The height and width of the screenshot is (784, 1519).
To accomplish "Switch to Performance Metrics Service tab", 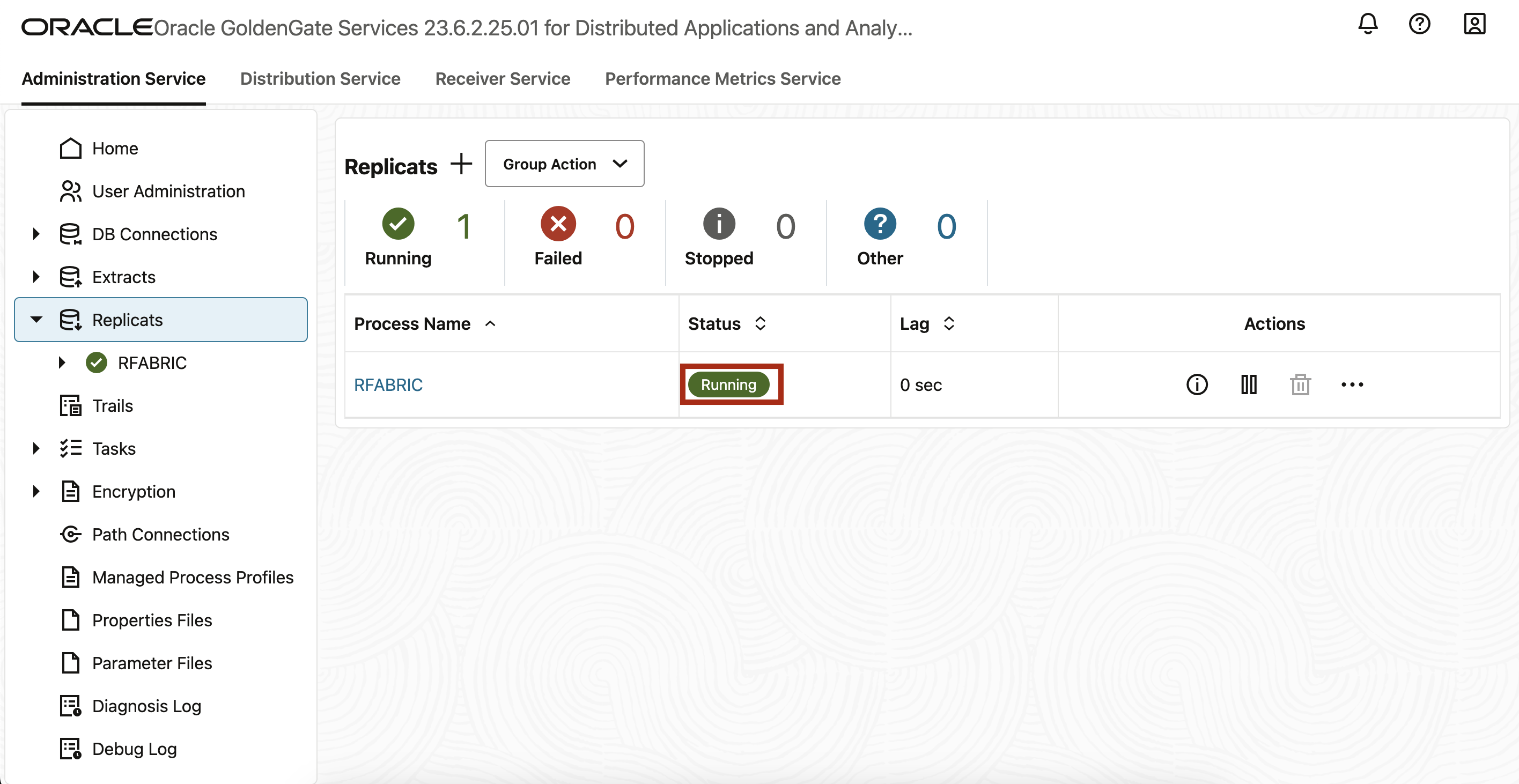I will coord(722,78).
